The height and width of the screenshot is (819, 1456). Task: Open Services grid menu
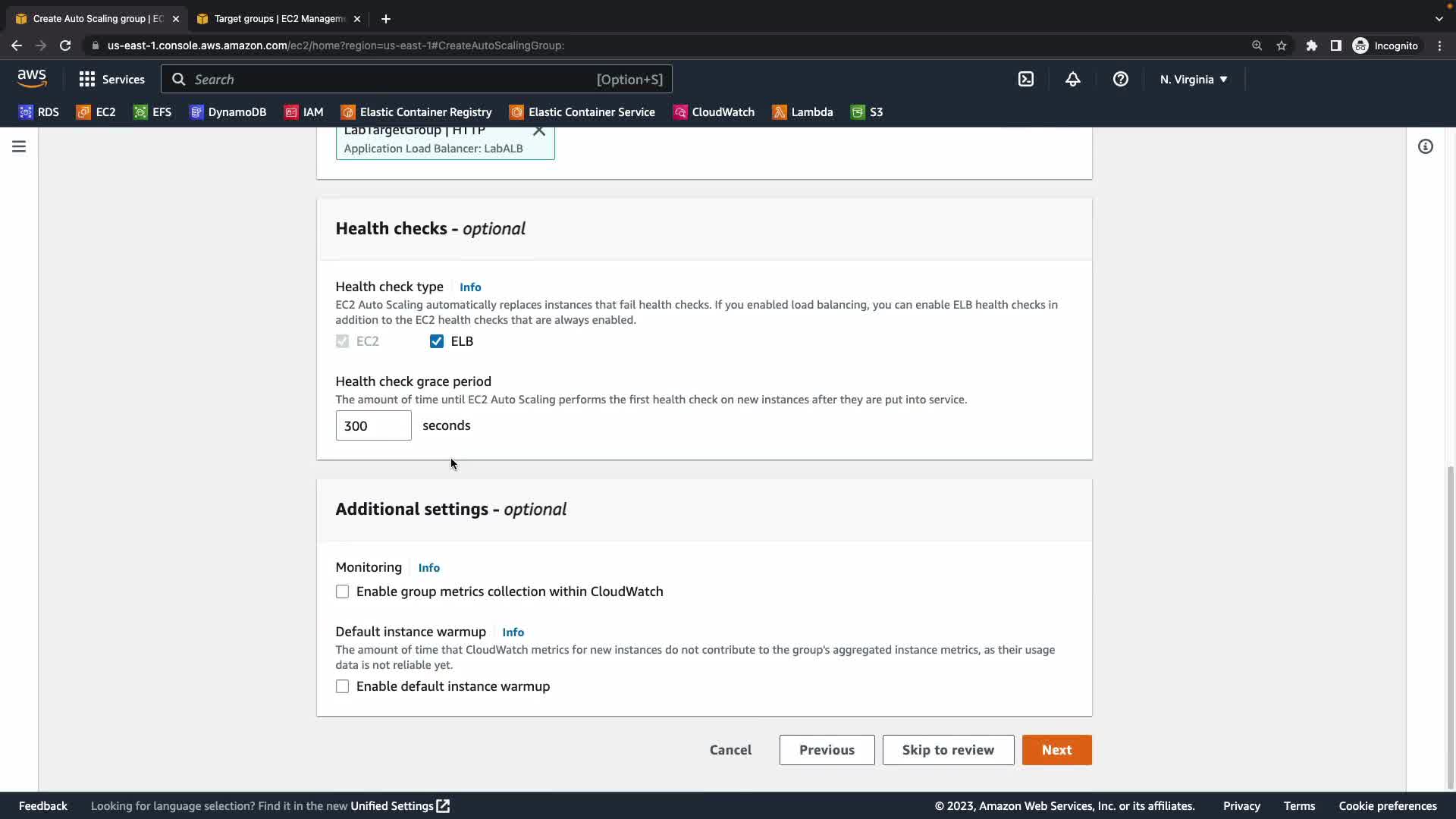(111, 79)
